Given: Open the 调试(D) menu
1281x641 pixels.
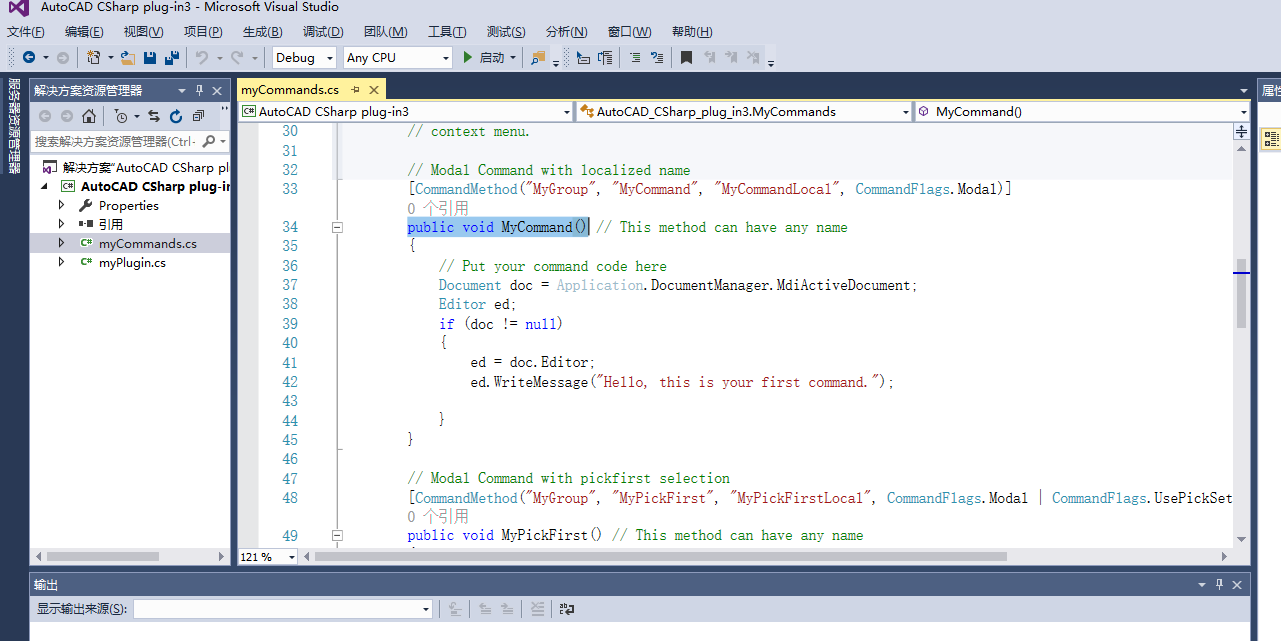Looking at the screenshot, I should (x=322, y=32).
